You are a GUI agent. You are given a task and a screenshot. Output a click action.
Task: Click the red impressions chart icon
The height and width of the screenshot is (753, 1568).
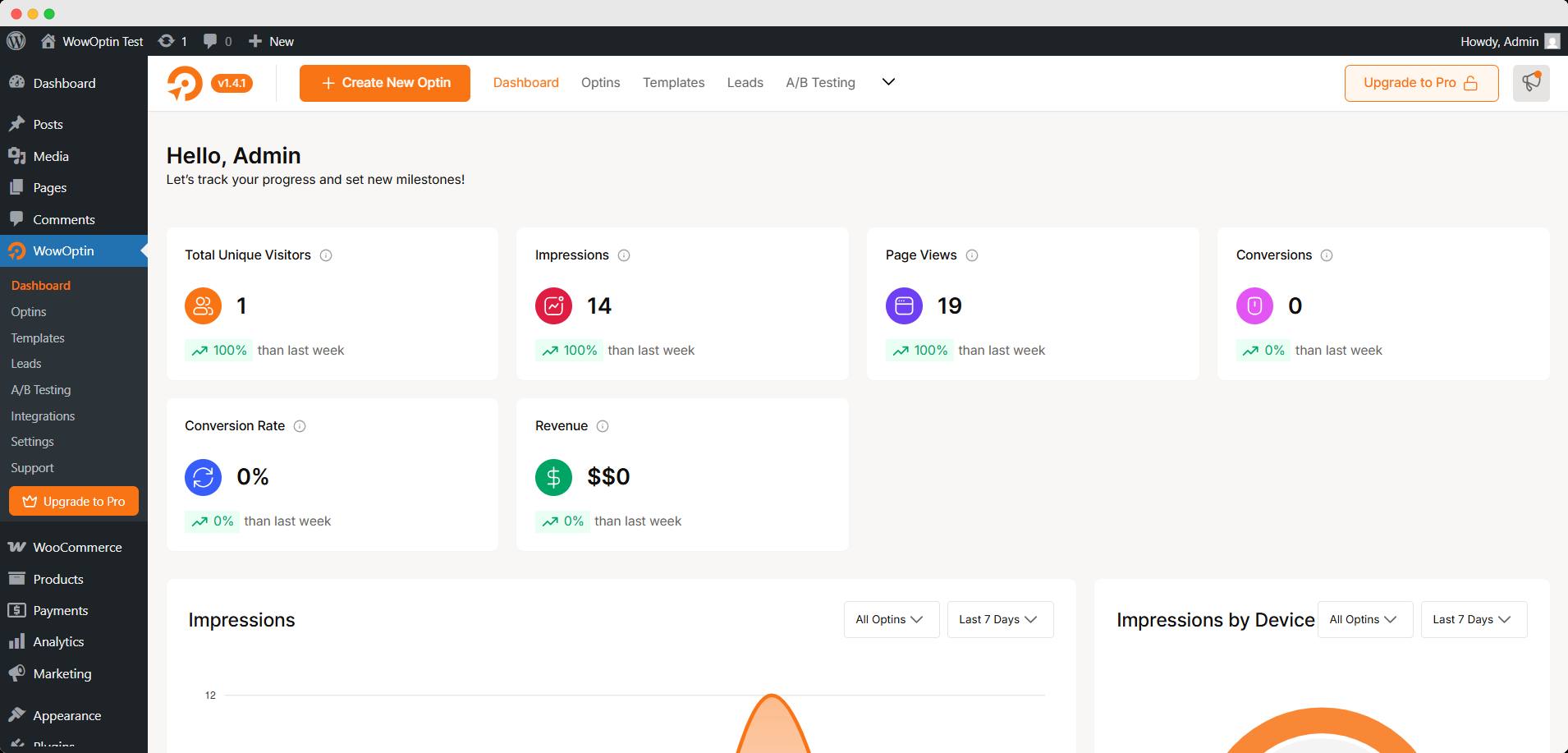pos(553,306)
